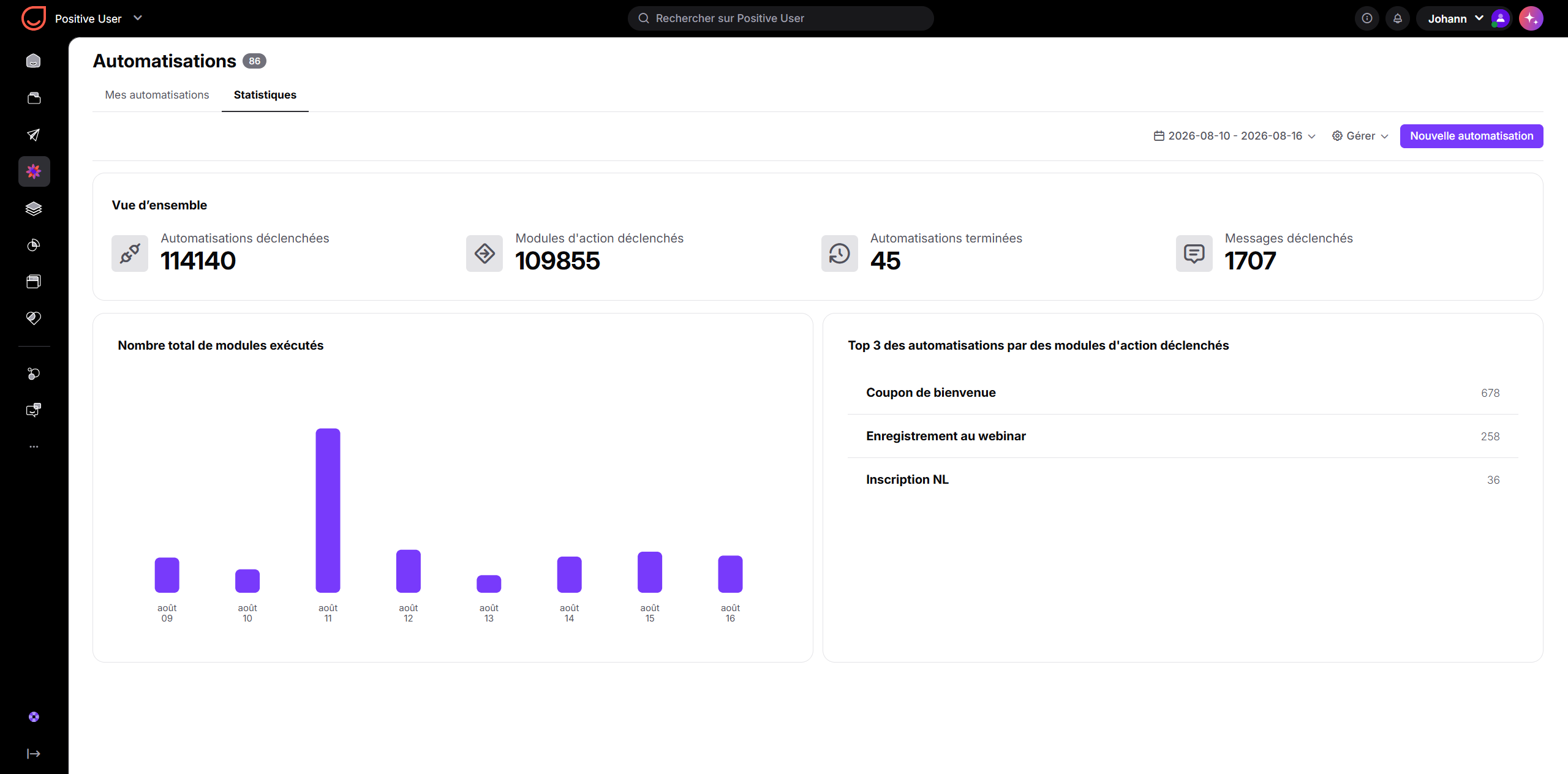The width and height of the screenshot is (1568, 774).
Task: Click the Vue d'ensemble heading
Action: [x=159, y=205]
